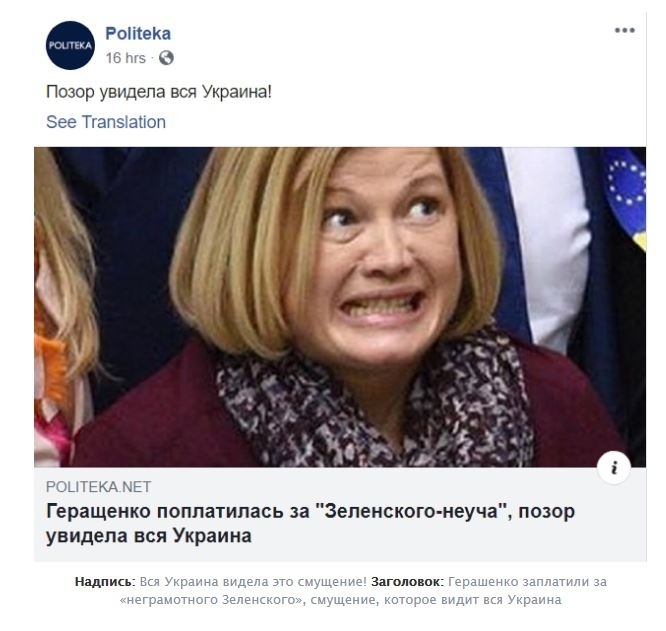Click the globe public audience icon
This screenshot has height=631, width=666.
pyautogui.click(x=166, y=58)
